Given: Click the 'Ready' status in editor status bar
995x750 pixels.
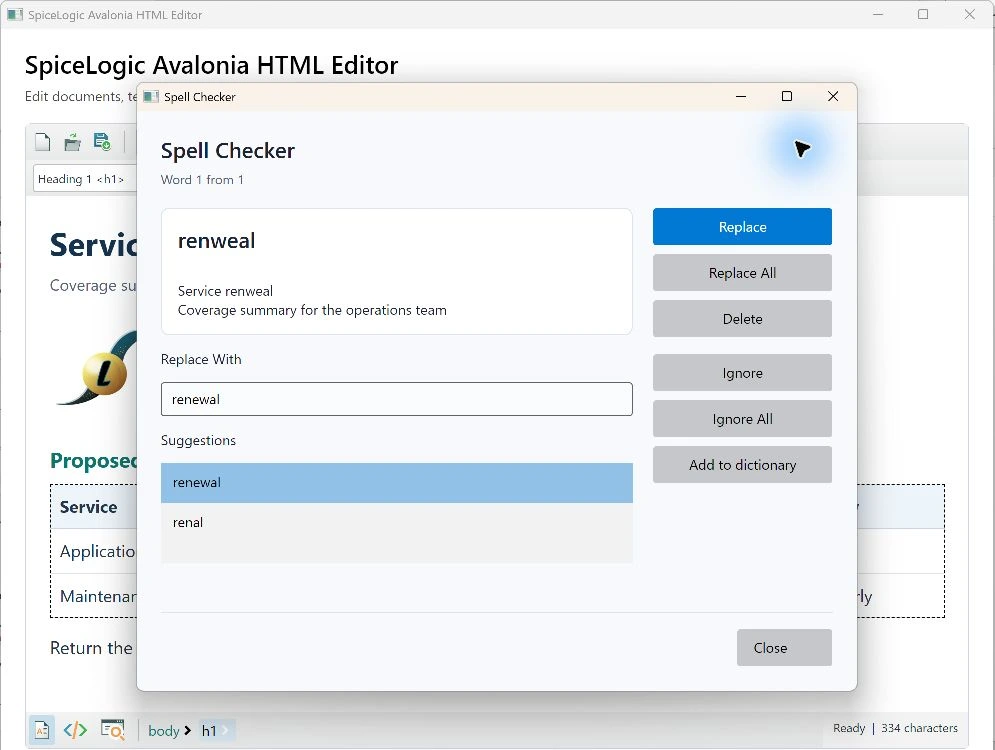Looking at the screenshot, I should click(849, 728).
